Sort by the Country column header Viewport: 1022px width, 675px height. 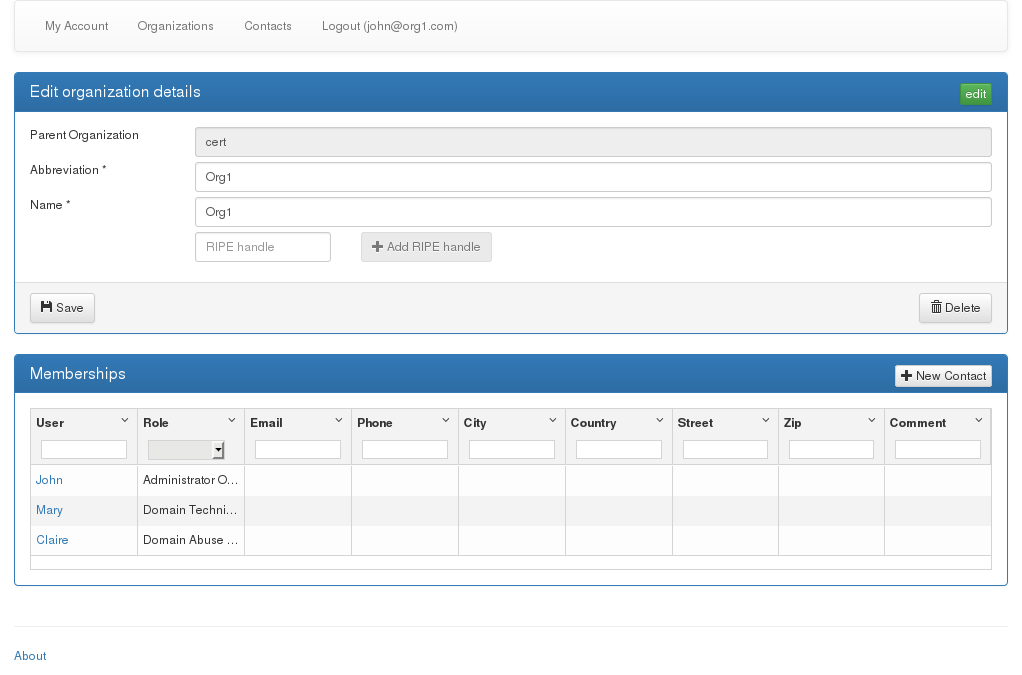[593, 423]
